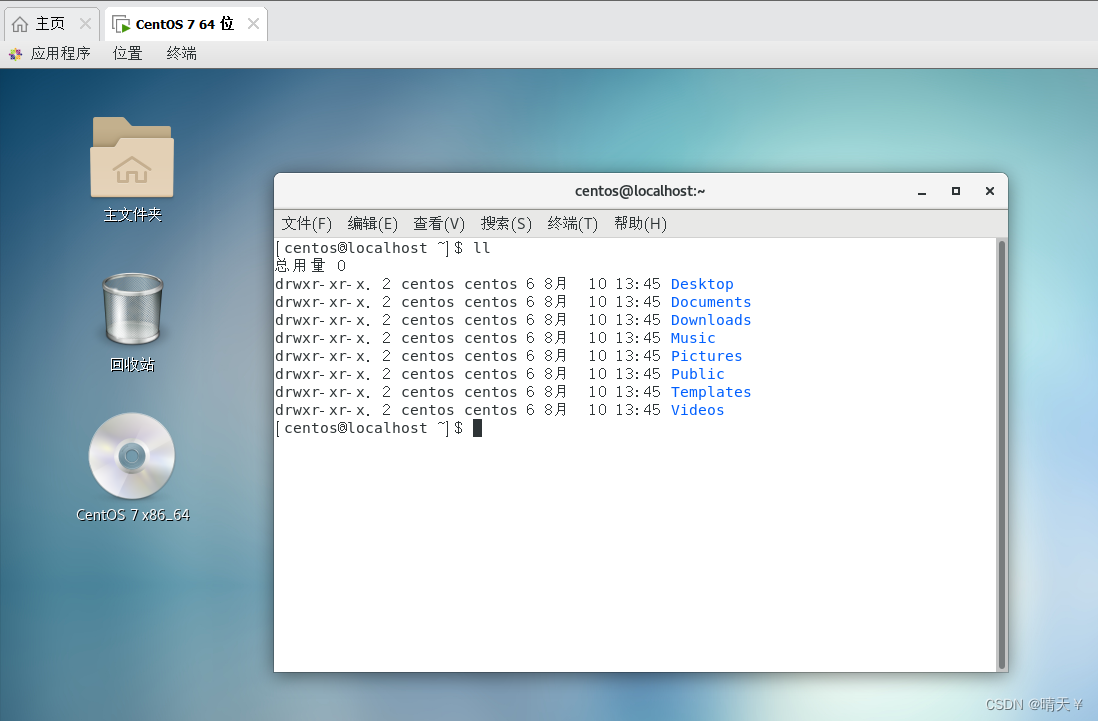The image size is (1098, 721).
Task: Close the 主页 tab
Action: (85, 24)
